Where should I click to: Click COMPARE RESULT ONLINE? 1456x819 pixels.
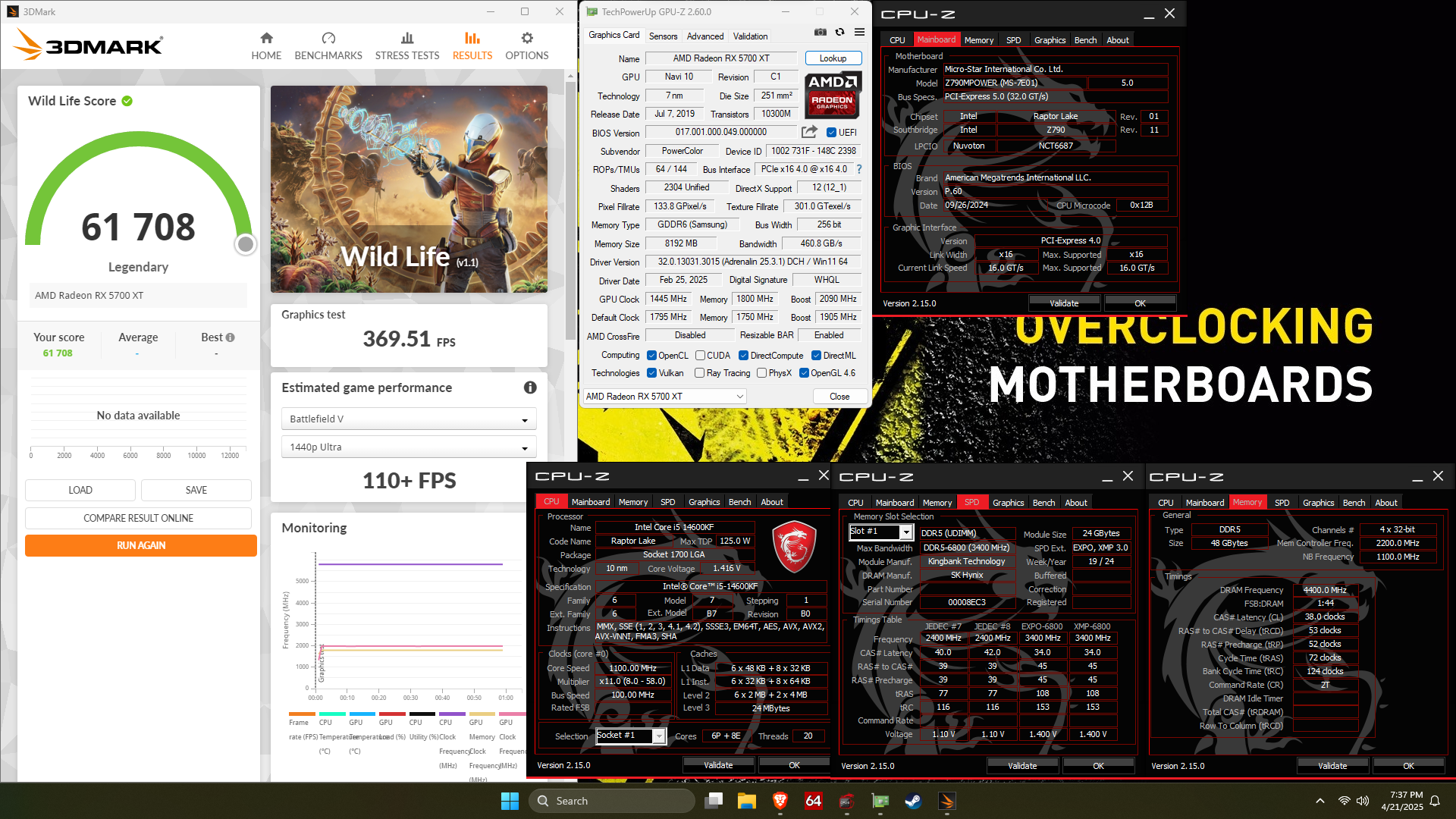point(138,518)
